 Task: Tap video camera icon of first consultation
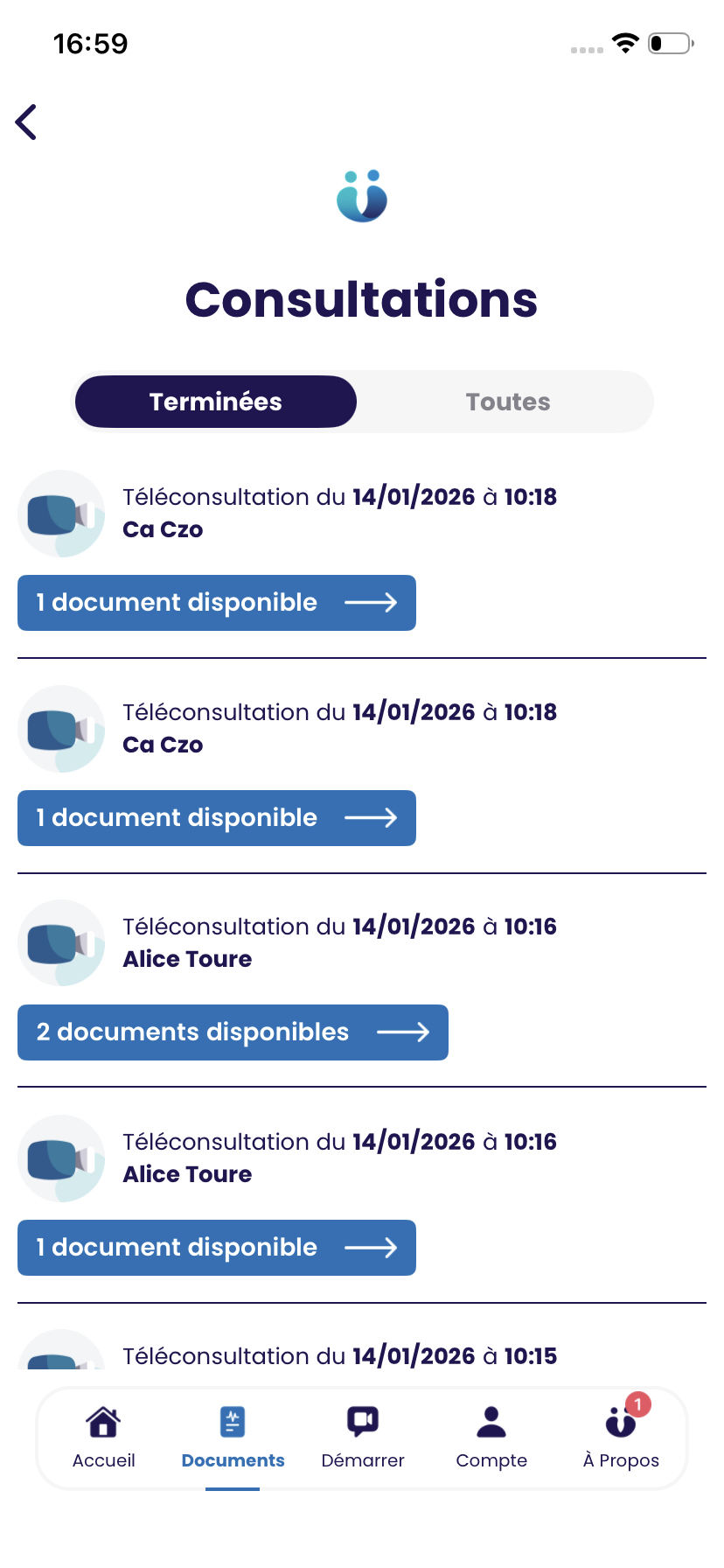(61, 514)
